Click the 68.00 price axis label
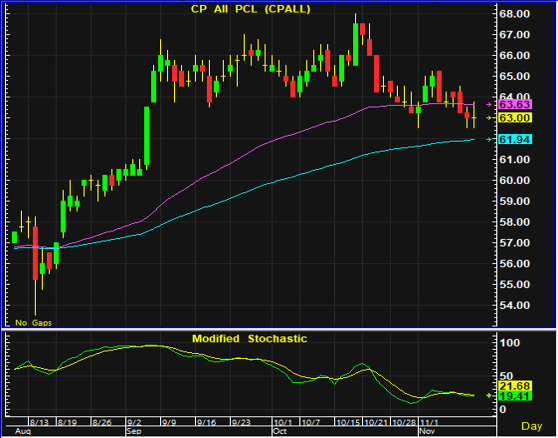 (514, 14)
